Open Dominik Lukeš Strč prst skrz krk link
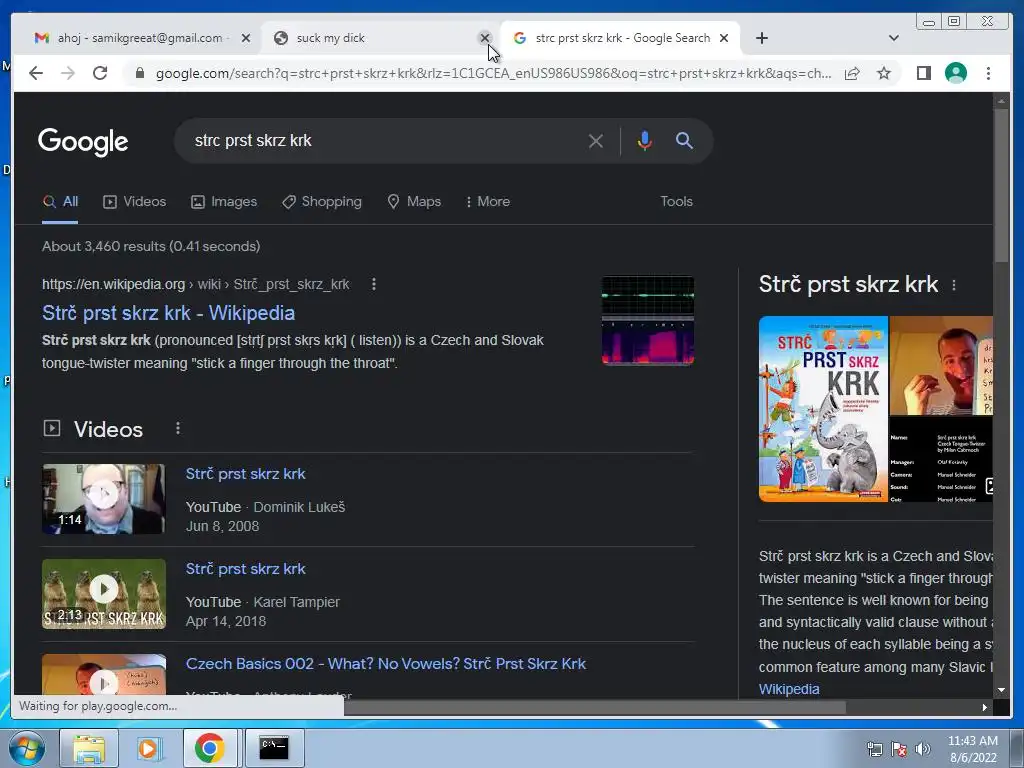This screenshot has width=1024, height=768. point(246,474)
